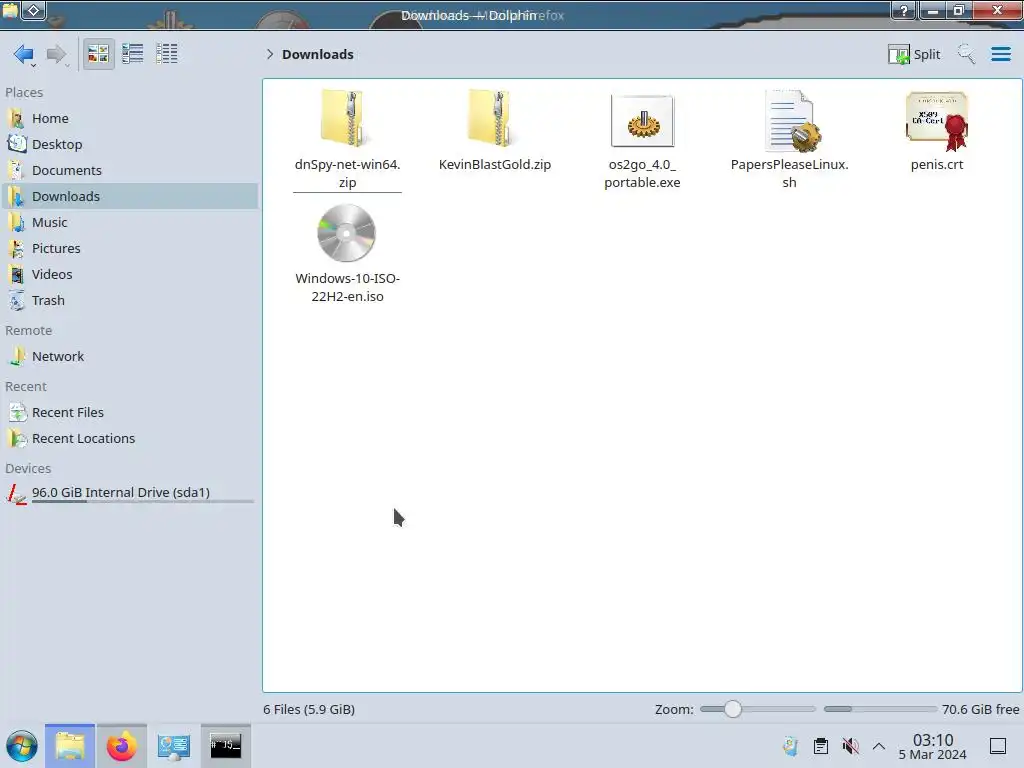Image resolution: width=1024 pixels, height=768 pixels.
Task: Click the PapersPleaseLinux.sh file name
Action: point(790,174)
